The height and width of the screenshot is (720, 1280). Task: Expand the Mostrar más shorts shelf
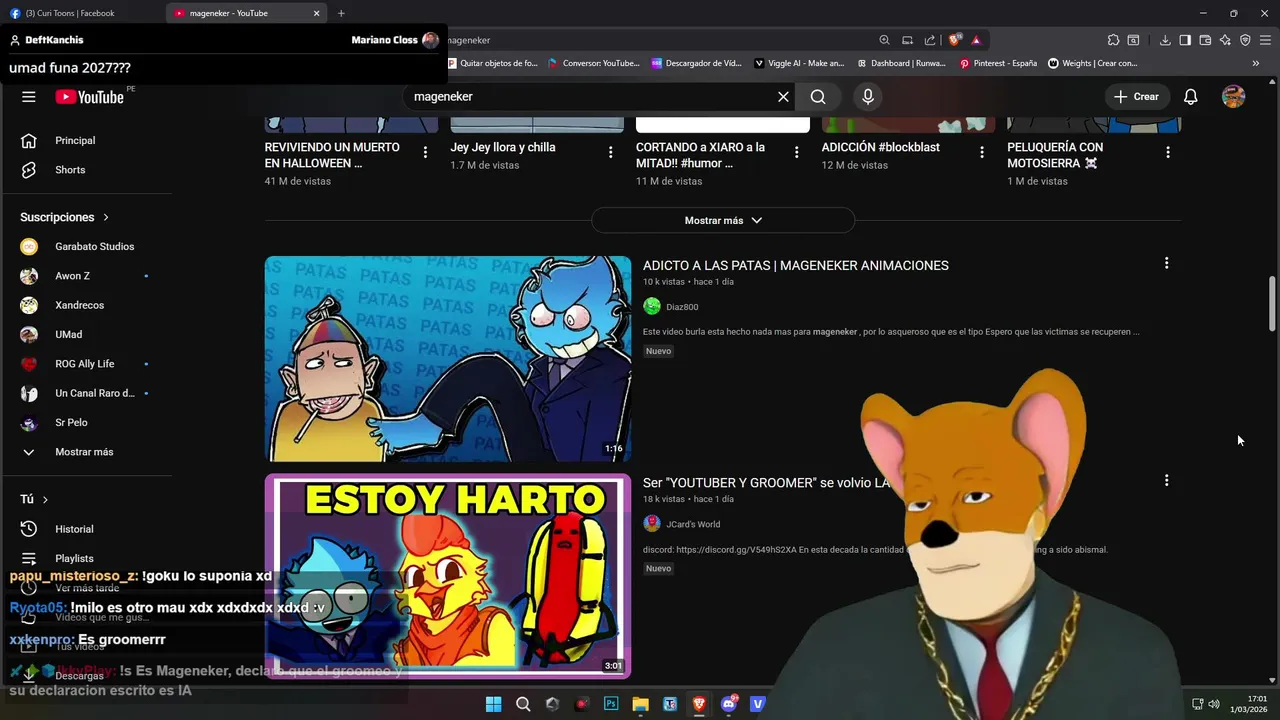(x=723, y=220)
